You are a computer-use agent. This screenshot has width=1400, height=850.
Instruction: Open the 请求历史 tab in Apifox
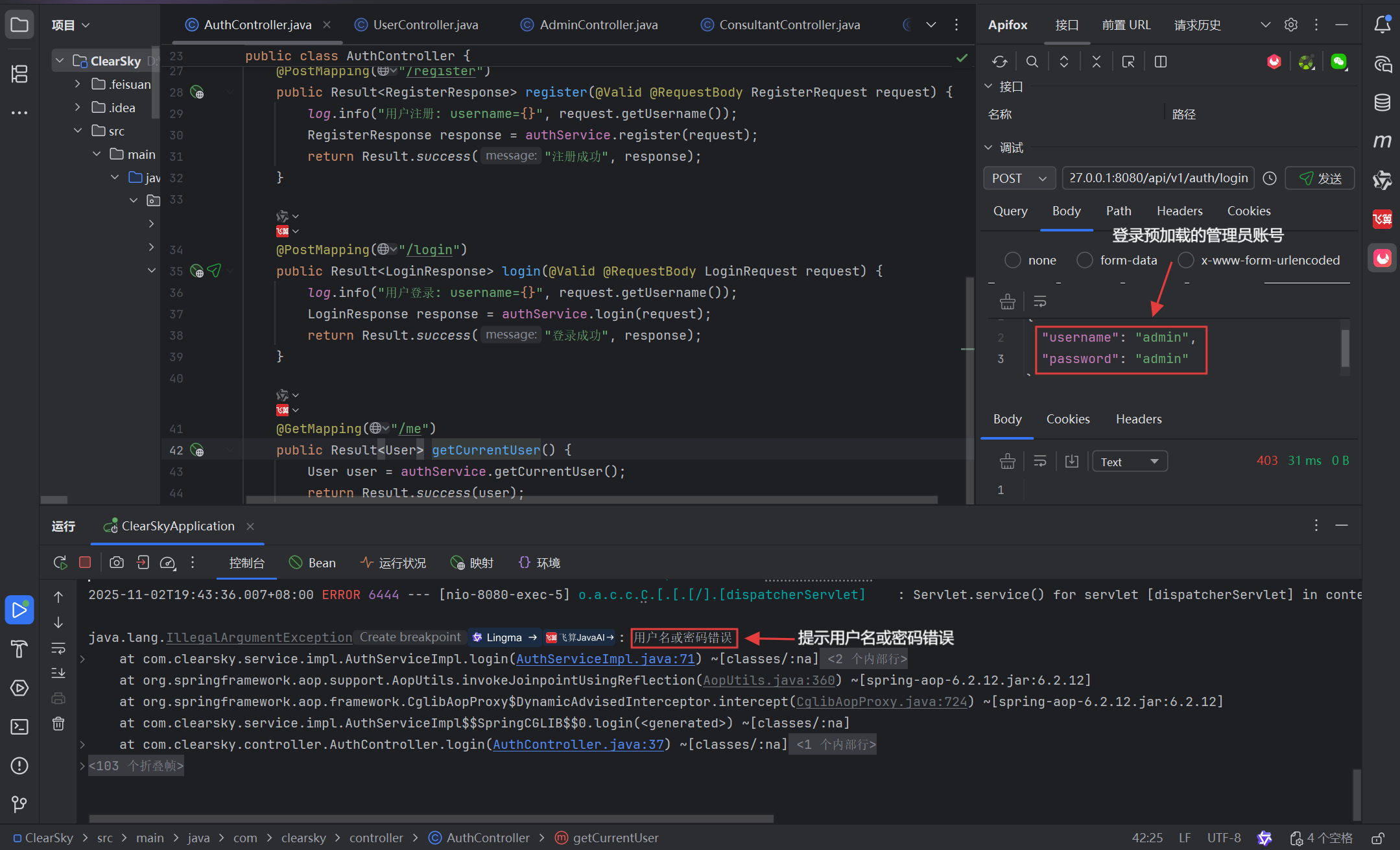point(1197,25)
